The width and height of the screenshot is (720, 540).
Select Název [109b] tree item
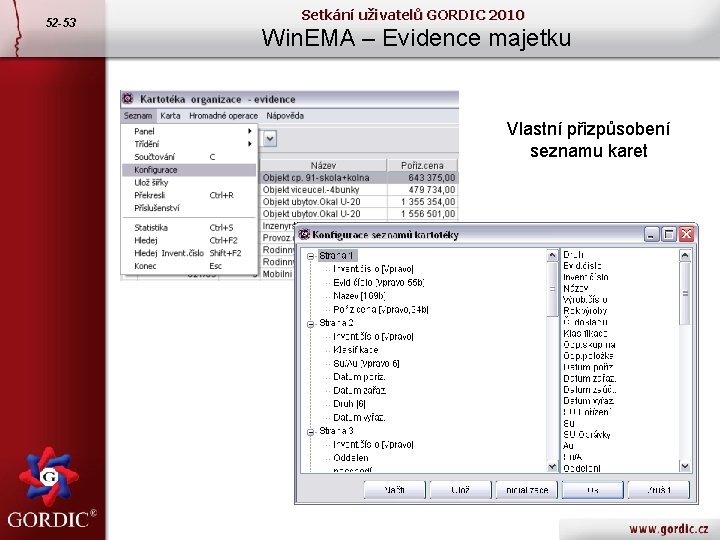point(359,296)
